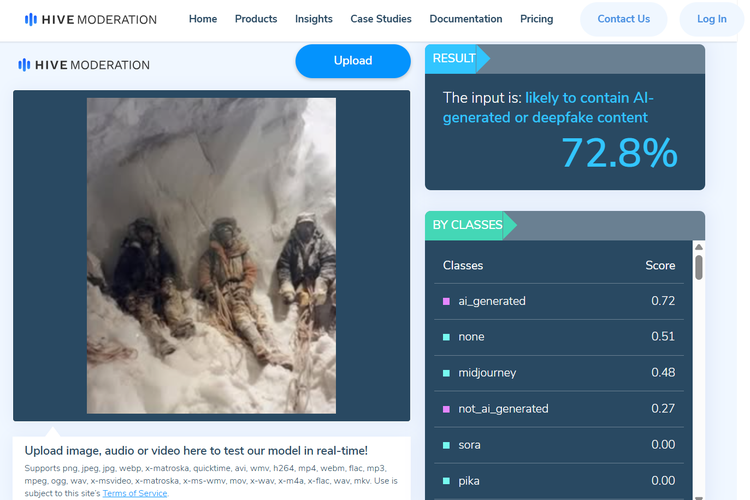The image size is (750, 500).
Task: Click the scroll up arrow in classes list
Action: click(x=699, y=247)
